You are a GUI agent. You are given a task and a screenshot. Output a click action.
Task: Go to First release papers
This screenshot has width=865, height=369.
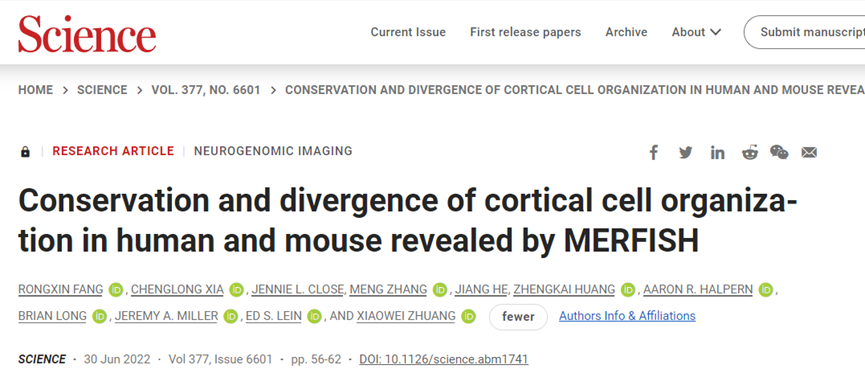[x=525, y=33]
